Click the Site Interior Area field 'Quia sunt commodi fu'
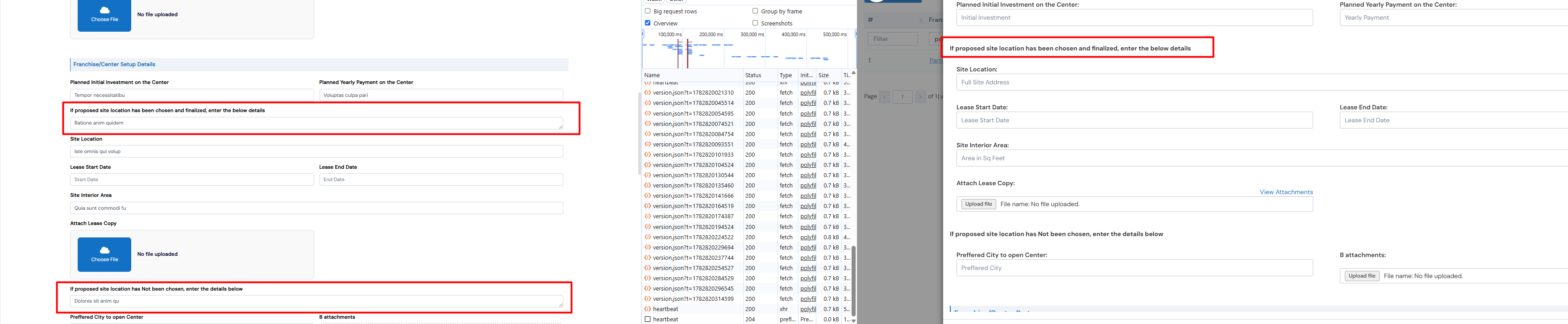1568x324 pixels. [x=316, y=208]
